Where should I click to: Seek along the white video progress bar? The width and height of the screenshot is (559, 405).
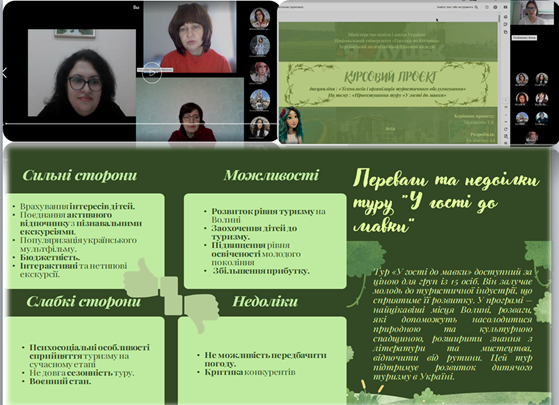(x=141, y=124)
